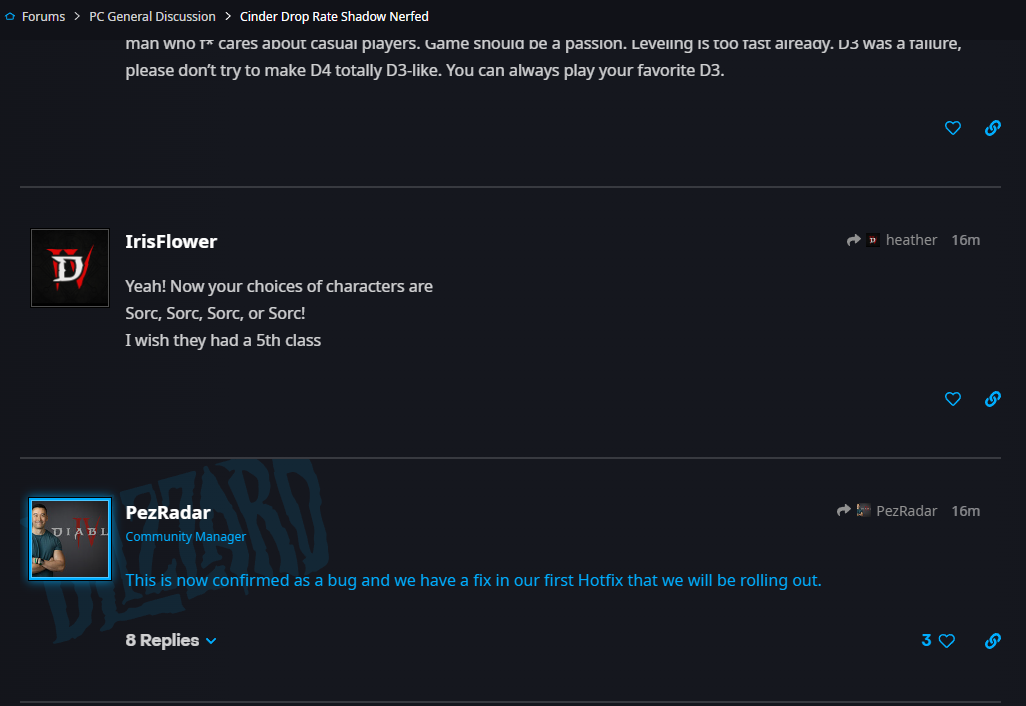Viewport: 1026px width, 706px height.
Task: Click the reply arrow icon beside PezRadar
Action: point(844,511)
